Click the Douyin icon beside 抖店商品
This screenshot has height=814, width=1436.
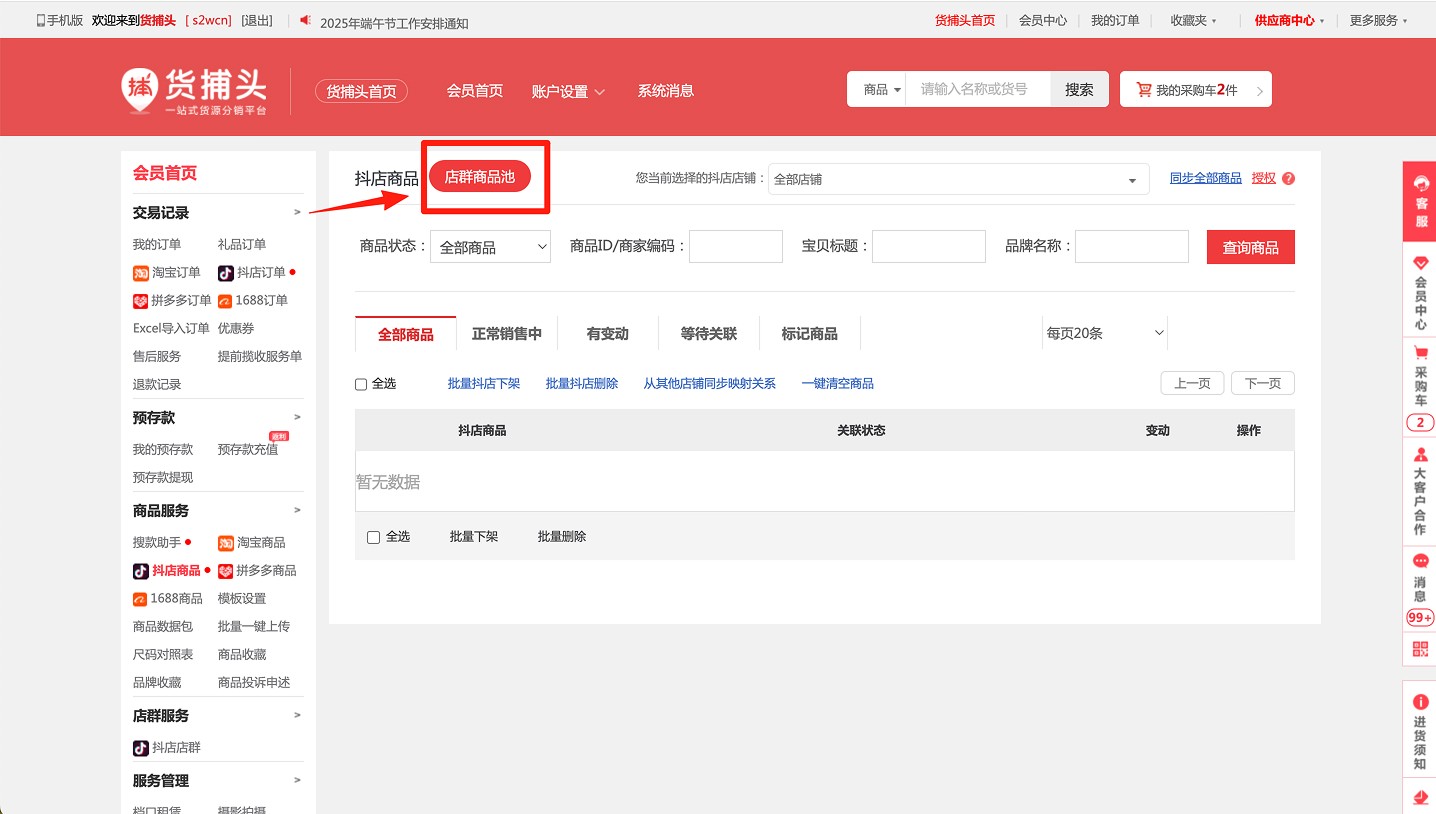tap(141, 571)
